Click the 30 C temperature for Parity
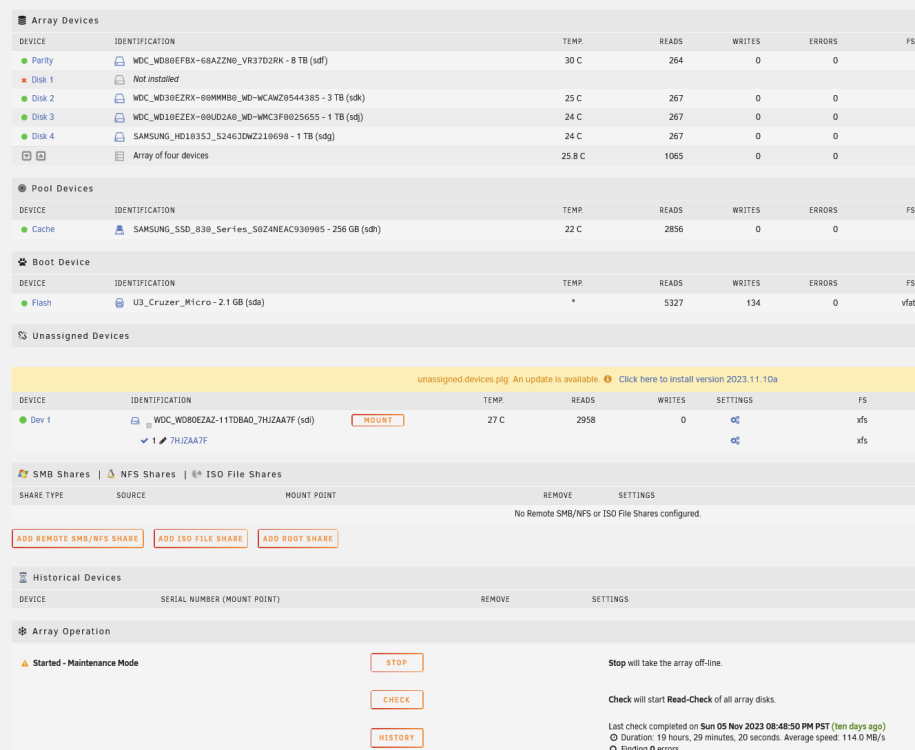This screenshot has height=750, width=915. click(573, 61)
